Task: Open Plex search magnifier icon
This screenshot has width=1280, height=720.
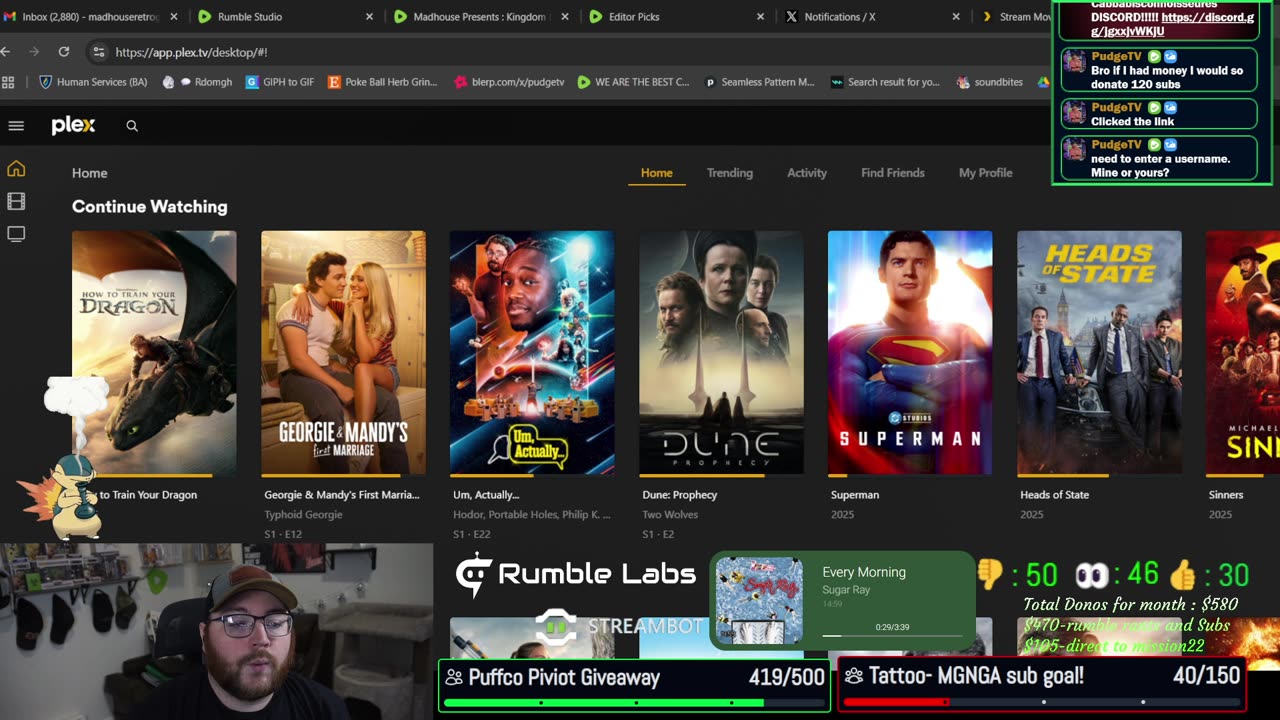Action: pyautogui.click(x=132, y=126)
